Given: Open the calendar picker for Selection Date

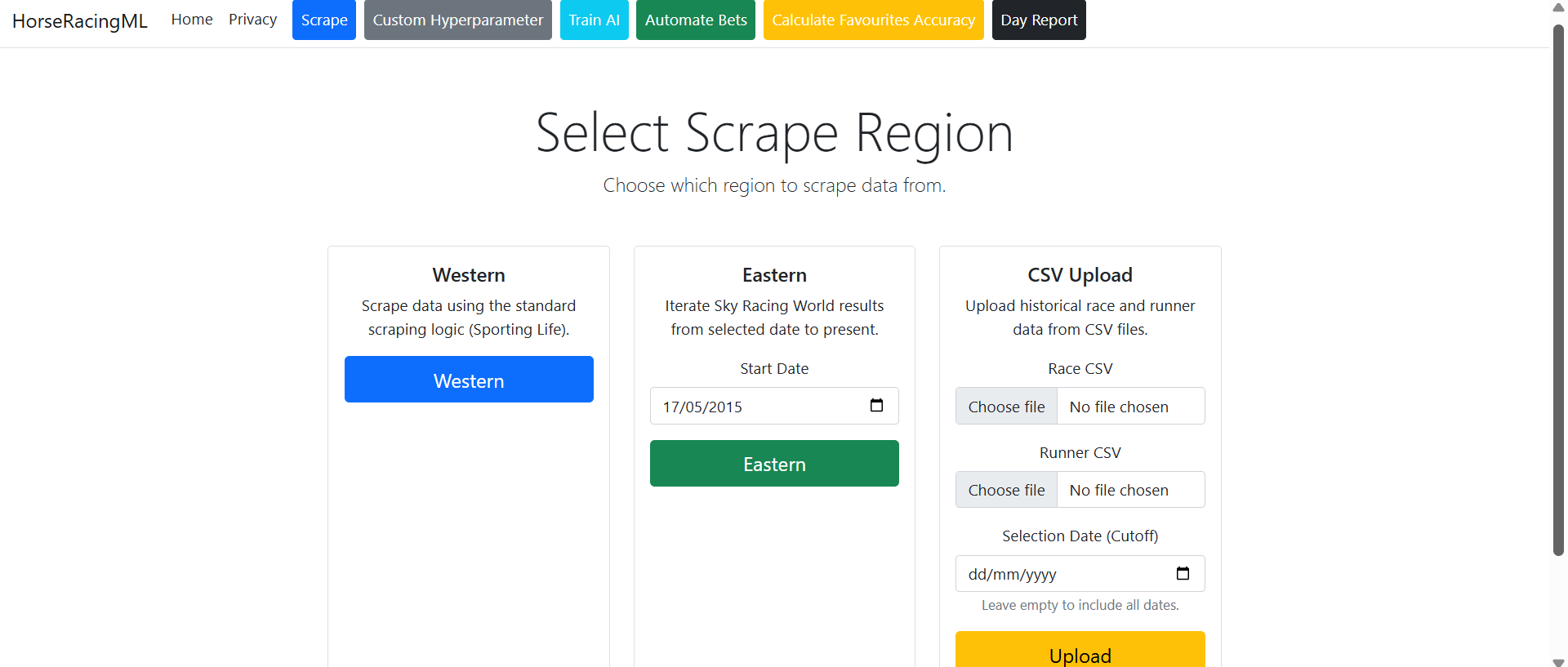Looking at the screenshot, I should coord(1183,574).
